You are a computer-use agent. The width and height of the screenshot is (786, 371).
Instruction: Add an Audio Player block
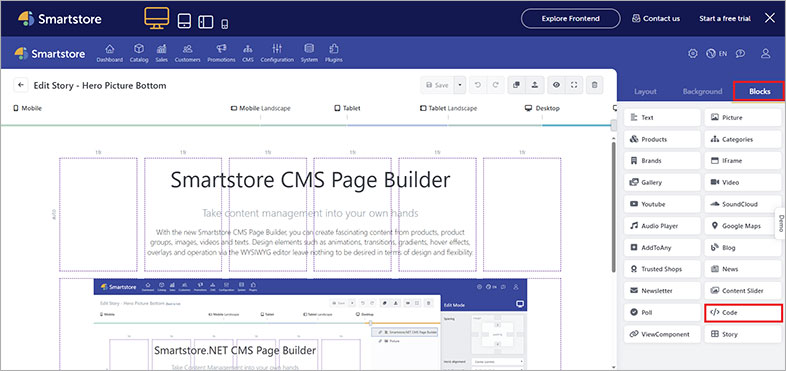pos(662,226)
